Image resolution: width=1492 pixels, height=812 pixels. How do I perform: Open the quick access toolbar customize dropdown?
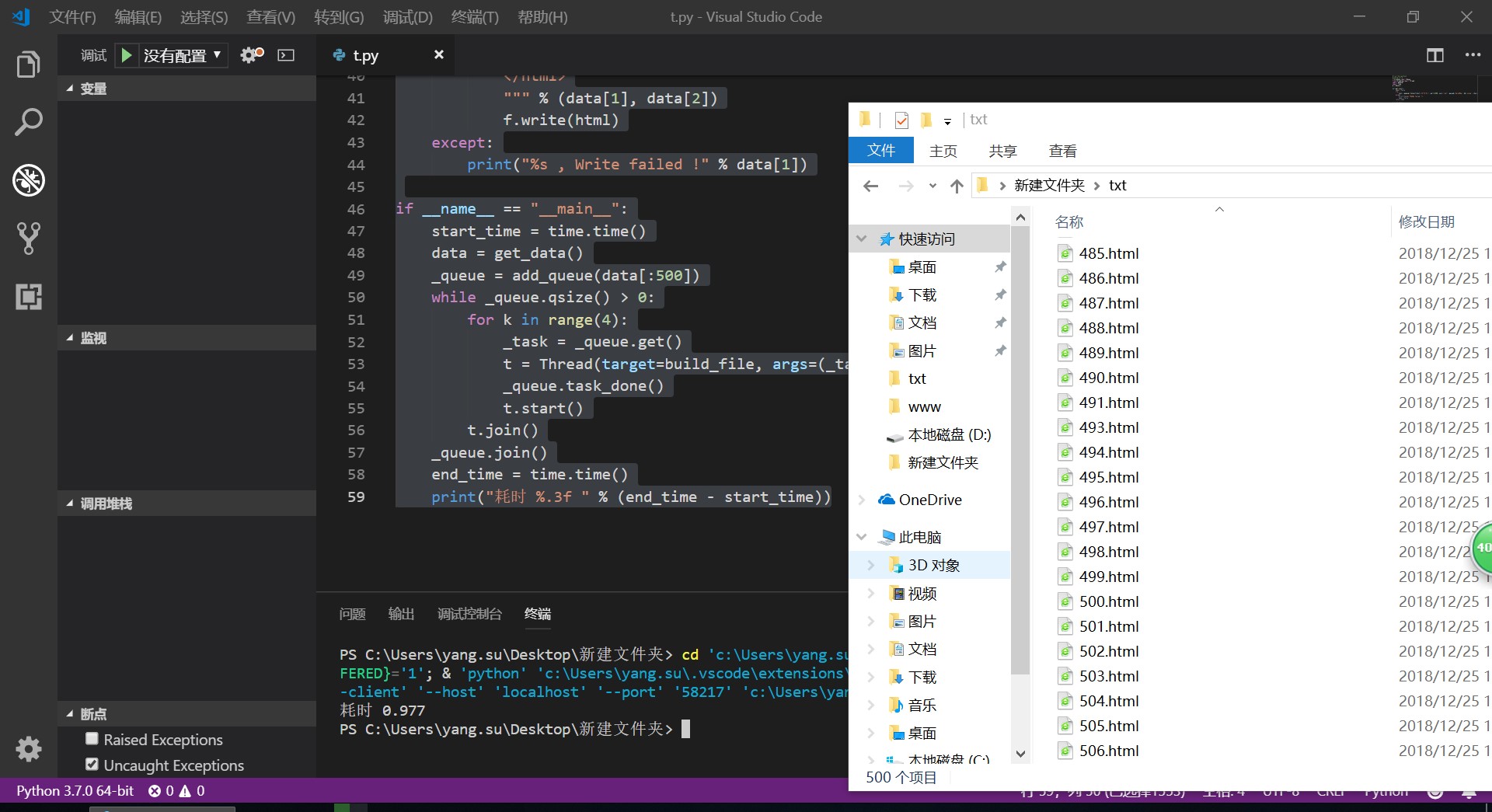[947, 121]
